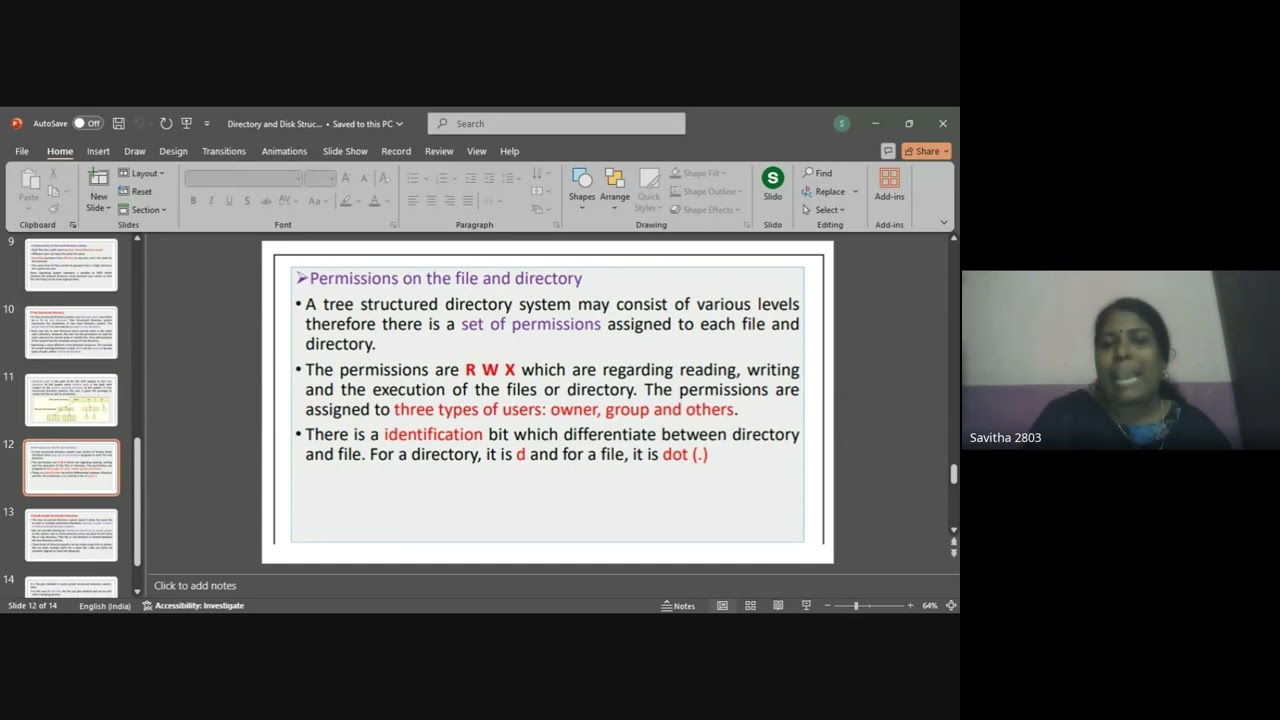The image size is (1280, 720).
Task: Open the Layout dropdown
Action: click(x=141, y=173)
